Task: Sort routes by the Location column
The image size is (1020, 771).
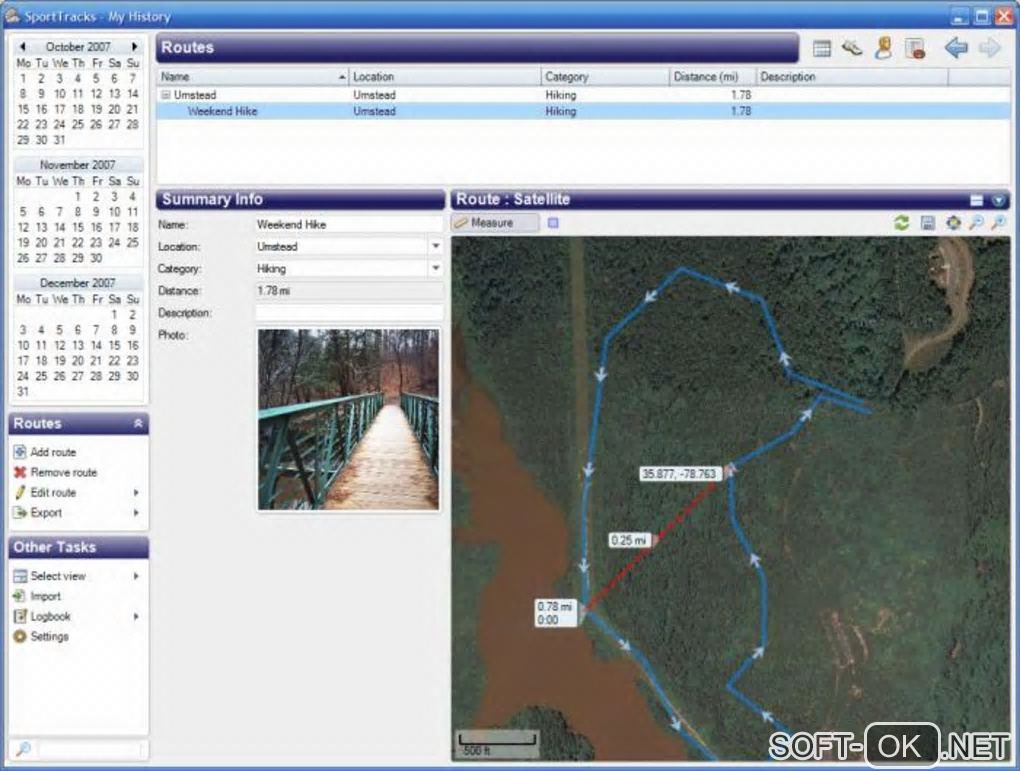Action: click(x=444, y=77)
